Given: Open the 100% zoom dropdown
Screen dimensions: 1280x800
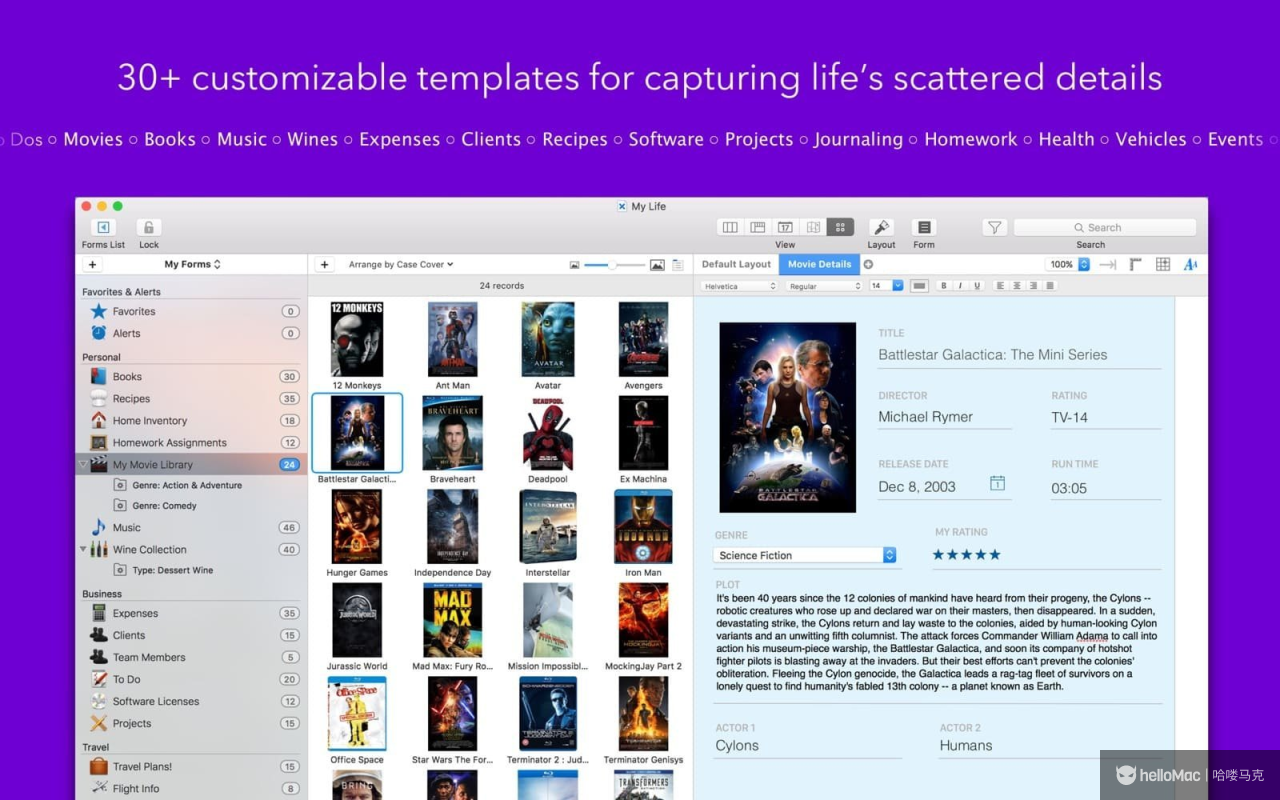Looking at the screenshot, I should coord(1068,264).
